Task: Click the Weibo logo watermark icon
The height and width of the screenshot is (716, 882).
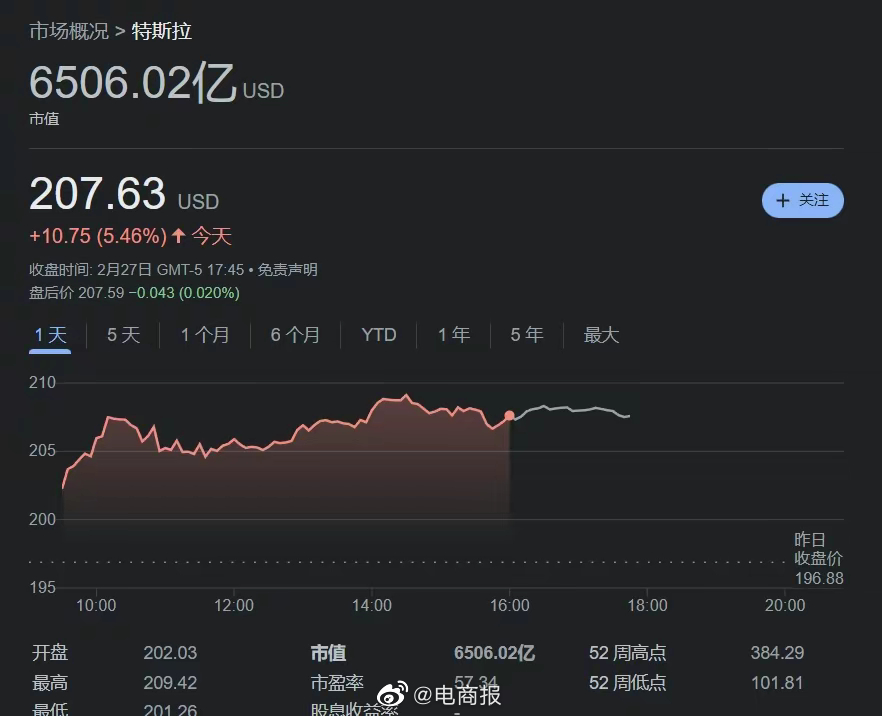Action: pos(393,694)
